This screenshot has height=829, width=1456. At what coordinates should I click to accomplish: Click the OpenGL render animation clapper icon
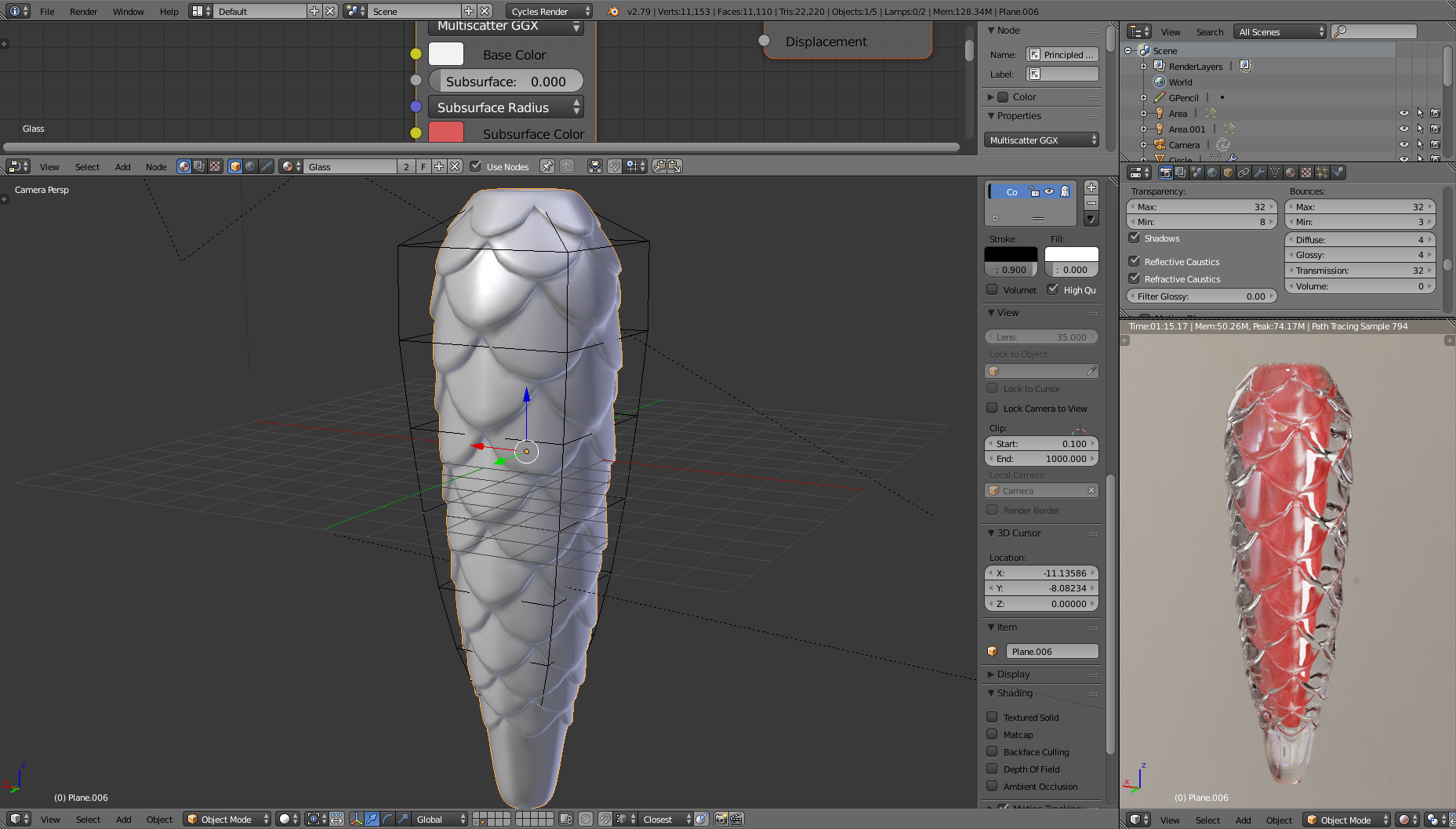pos(736,819)
